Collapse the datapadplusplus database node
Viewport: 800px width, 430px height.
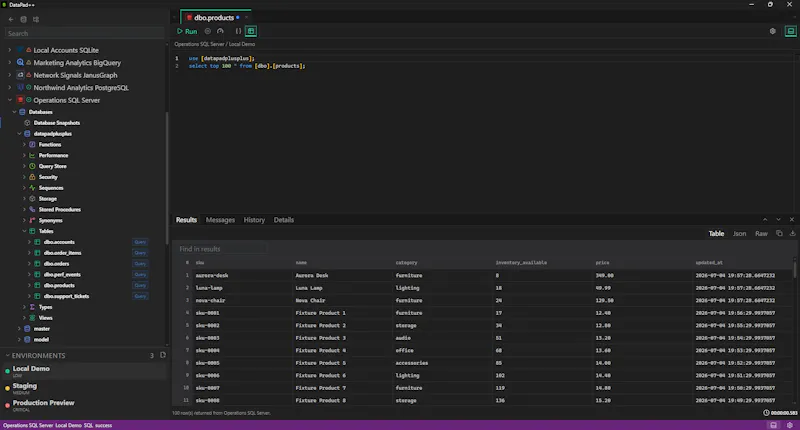(19, 134)
